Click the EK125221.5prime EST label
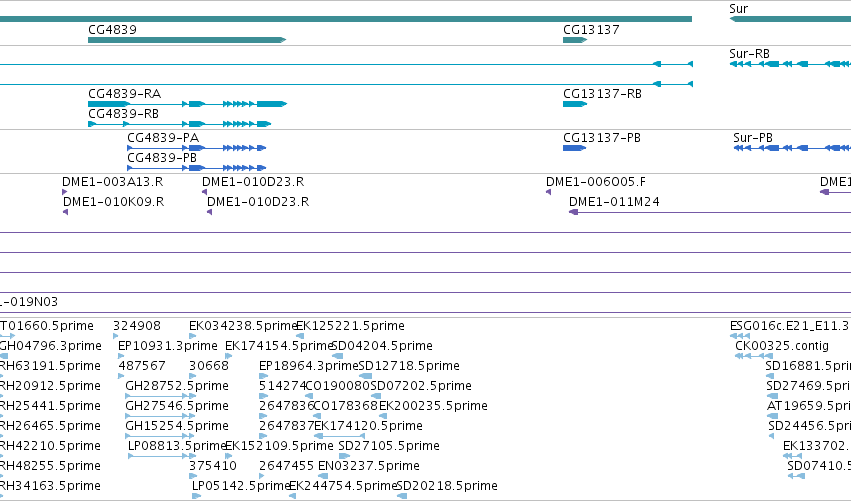Viewport: 851px width, 501px height. point(351,326)
